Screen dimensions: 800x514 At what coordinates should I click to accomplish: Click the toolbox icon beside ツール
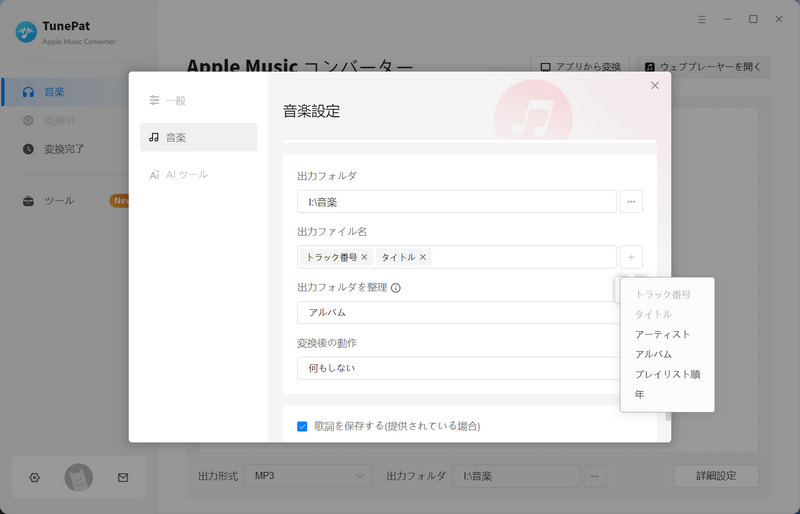point(29,201)
